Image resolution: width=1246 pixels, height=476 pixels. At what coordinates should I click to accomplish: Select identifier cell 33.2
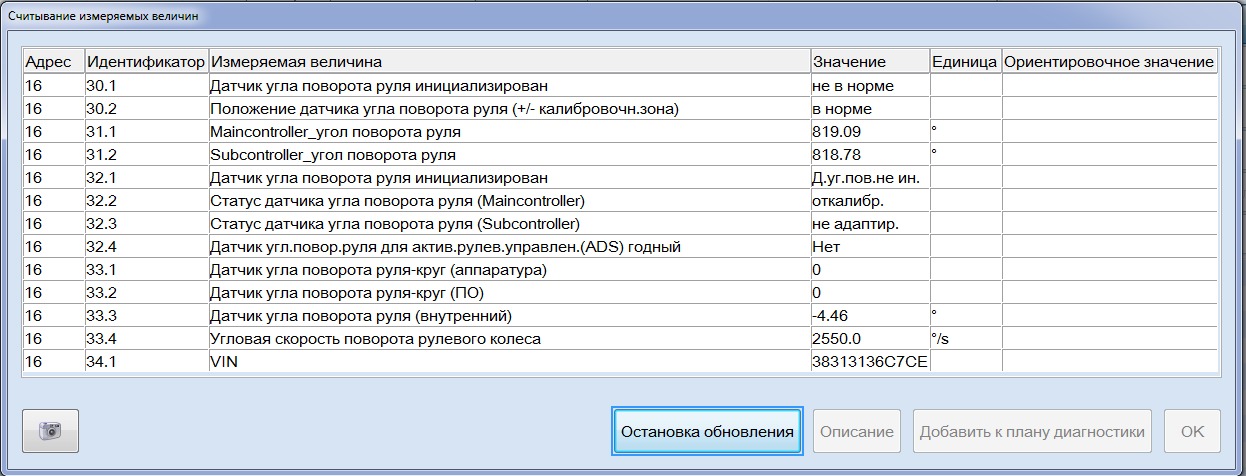(x=146, y=293)
